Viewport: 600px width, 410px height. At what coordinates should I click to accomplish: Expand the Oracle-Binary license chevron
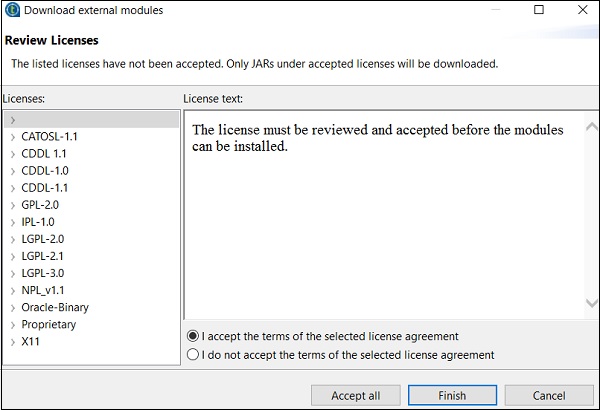coord(13,307)
